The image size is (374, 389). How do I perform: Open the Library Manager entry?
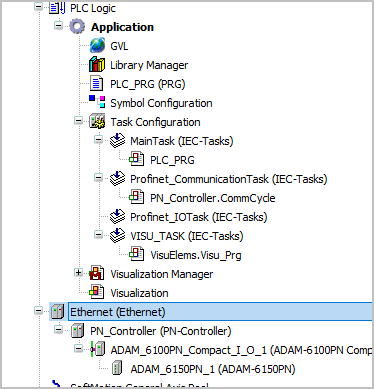click(x=149, y=65)
